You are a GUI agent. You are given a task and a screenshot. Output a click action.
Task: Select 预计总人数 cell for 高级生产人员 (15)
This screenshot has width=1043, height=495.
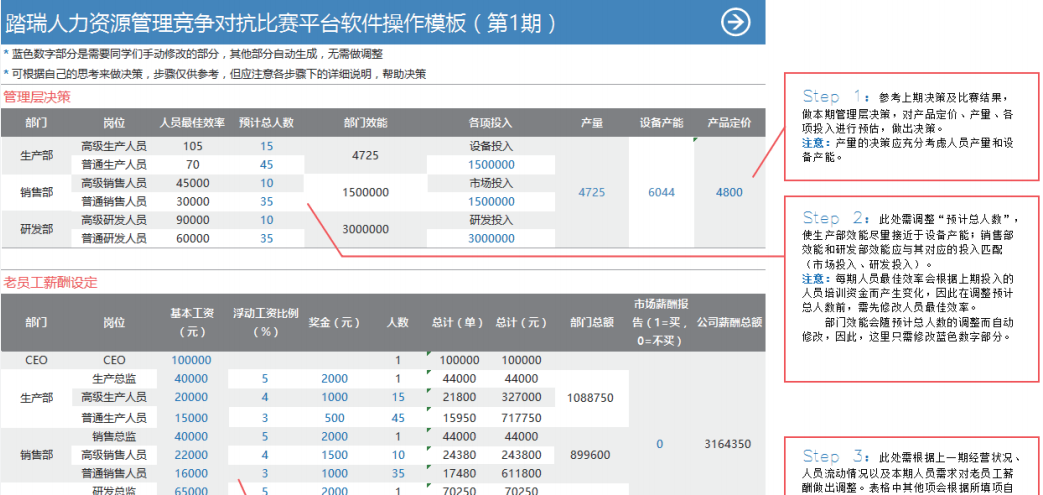[x=266, y=147]
